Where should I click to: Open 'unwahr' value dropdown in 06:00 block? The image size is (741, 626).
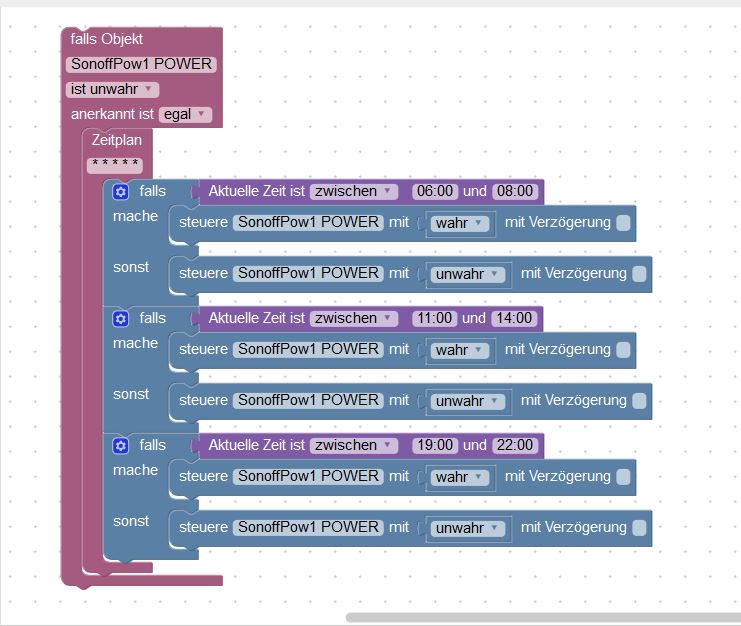point(467,274)
